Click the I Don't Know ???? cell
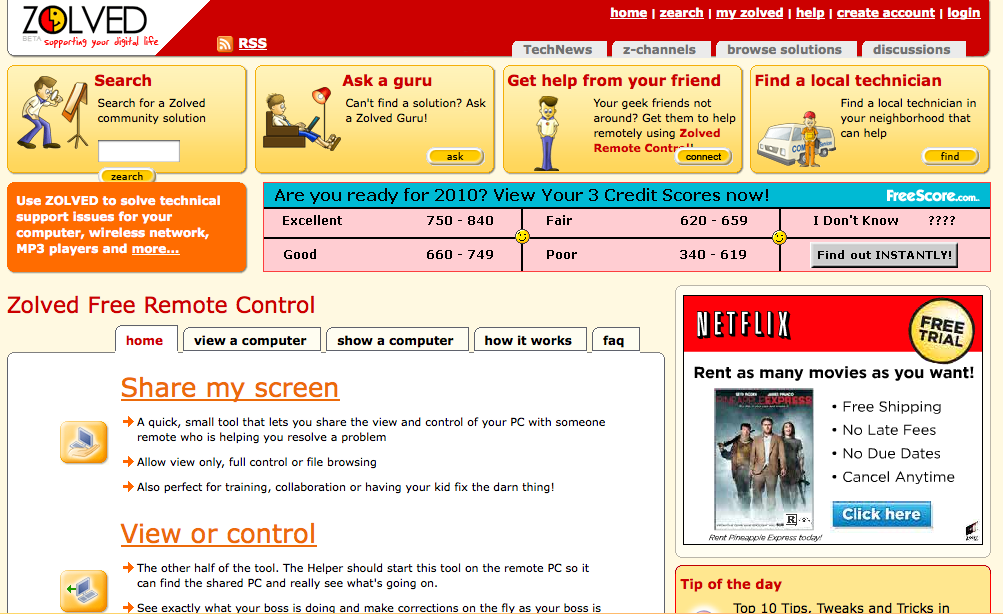 [885, 221]
